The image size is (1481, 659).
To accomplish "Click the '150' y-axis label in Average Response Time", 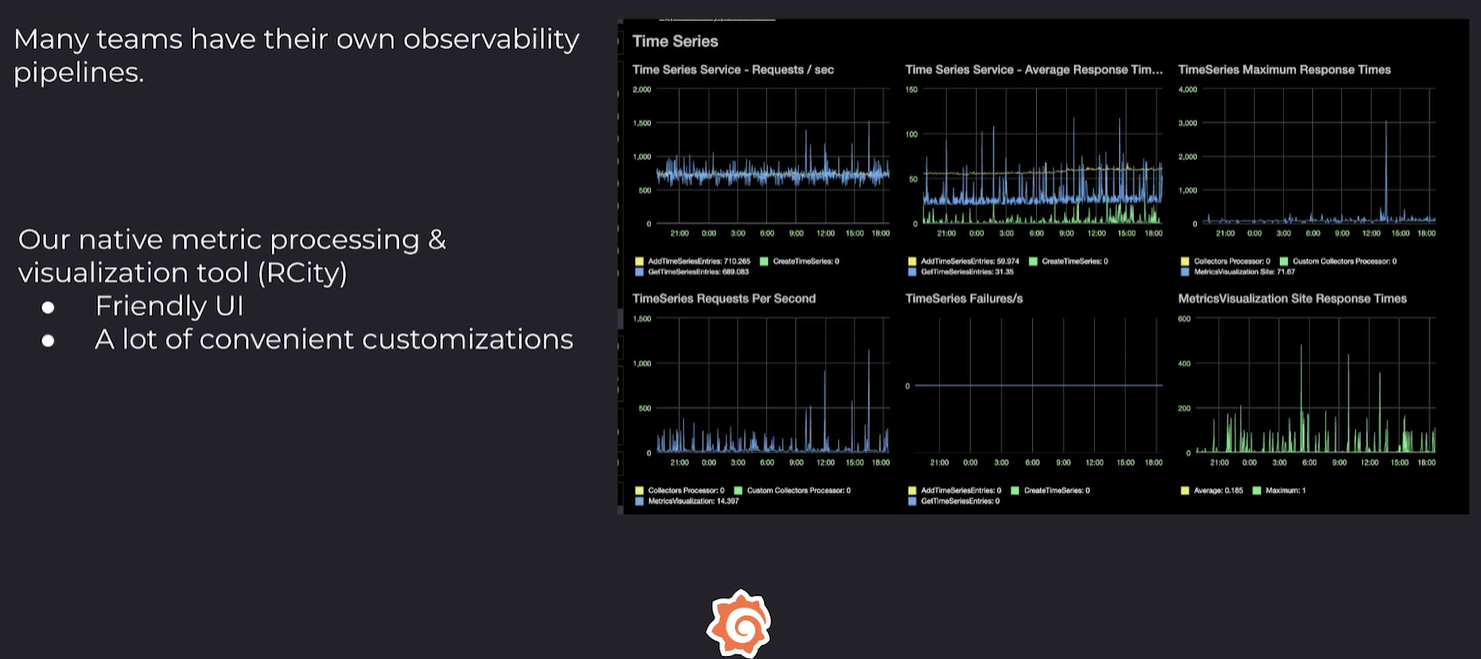I will click(x=912, y=89).
